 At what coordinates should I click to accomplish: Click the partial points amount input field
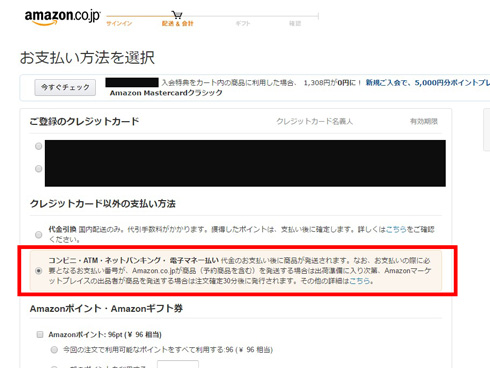178,364
